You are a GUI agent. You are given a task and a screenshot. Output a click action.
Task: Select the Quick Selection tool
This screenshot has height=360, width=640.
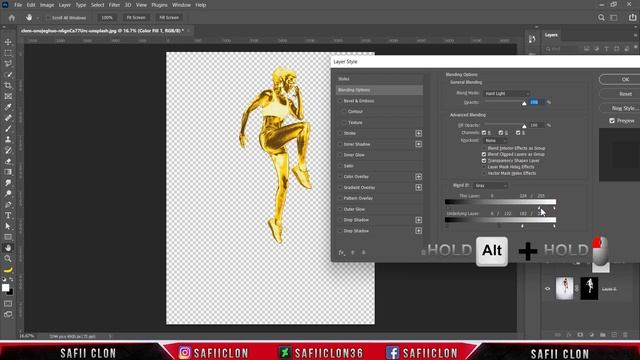(x=8, y=75)
